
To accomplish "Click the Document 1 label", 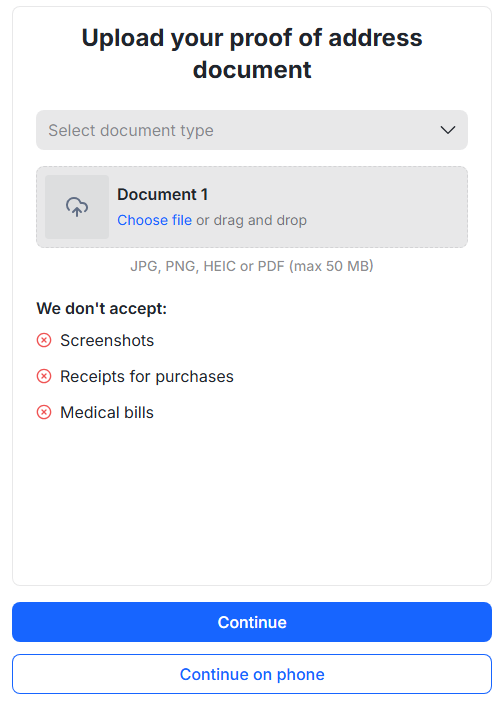I will point(163,195).
